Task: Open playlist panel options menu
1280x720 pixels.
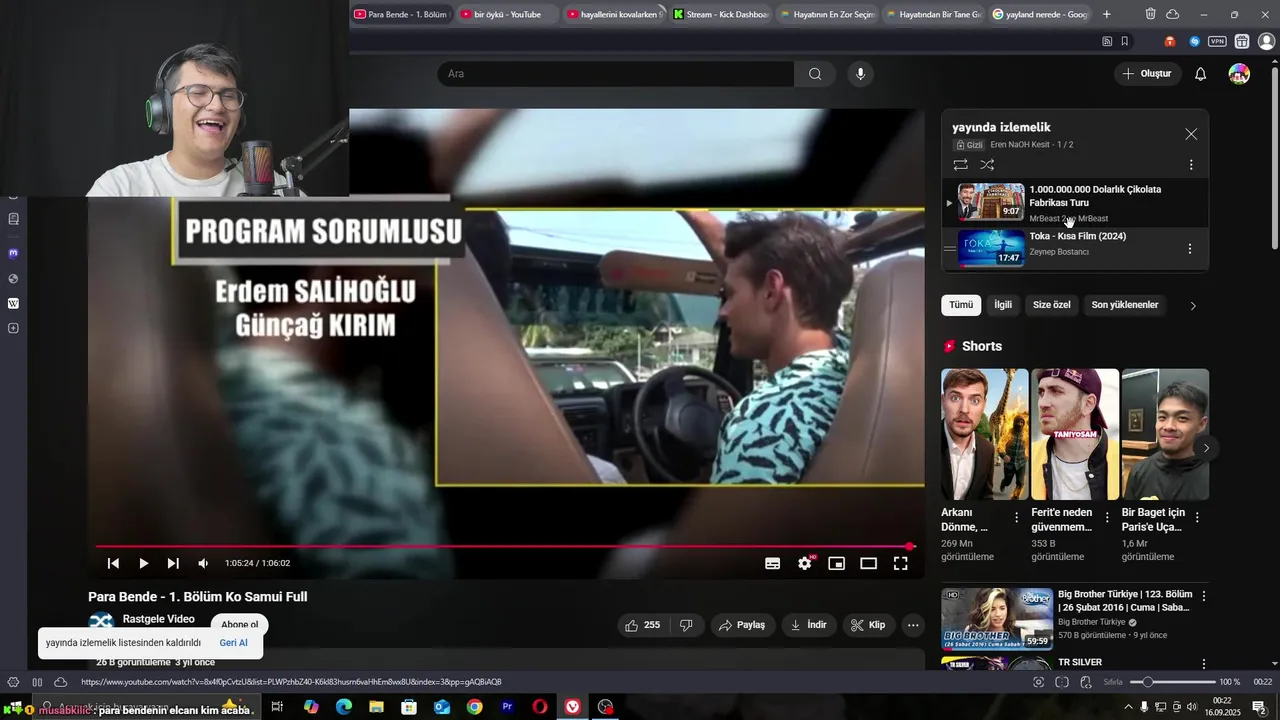Action: click(1191, 165)
